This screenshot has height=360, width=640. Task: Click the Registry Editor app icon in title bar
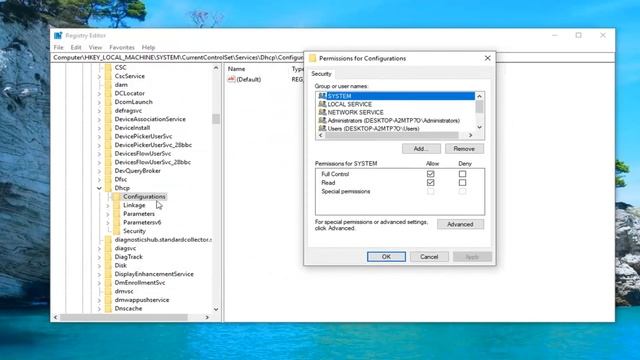pyautogui.click(x=58, y=36)
